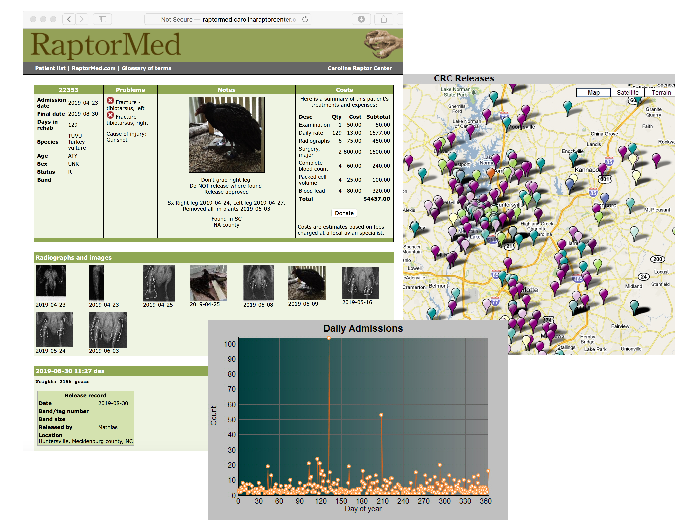Open the Glossary of terms link
This screenshot has height=524, width=684.
147,68
